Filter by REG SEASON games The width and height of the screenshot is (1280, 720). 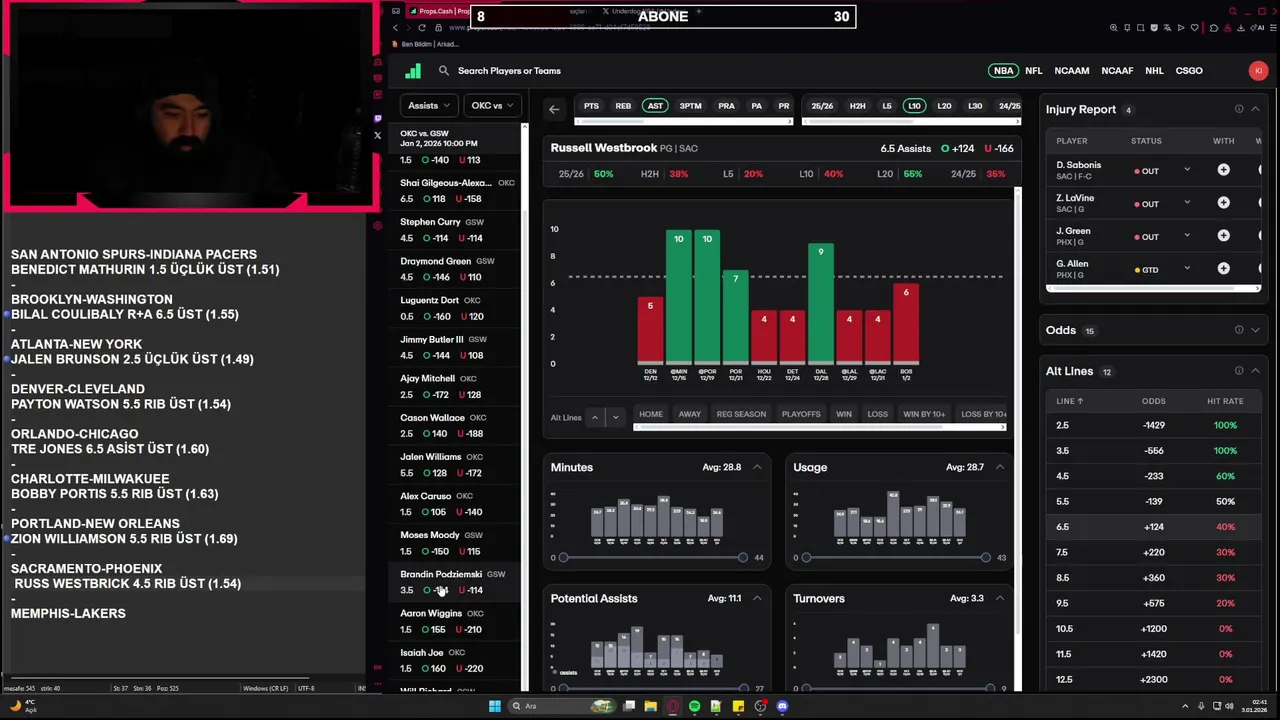coord(741,414)
